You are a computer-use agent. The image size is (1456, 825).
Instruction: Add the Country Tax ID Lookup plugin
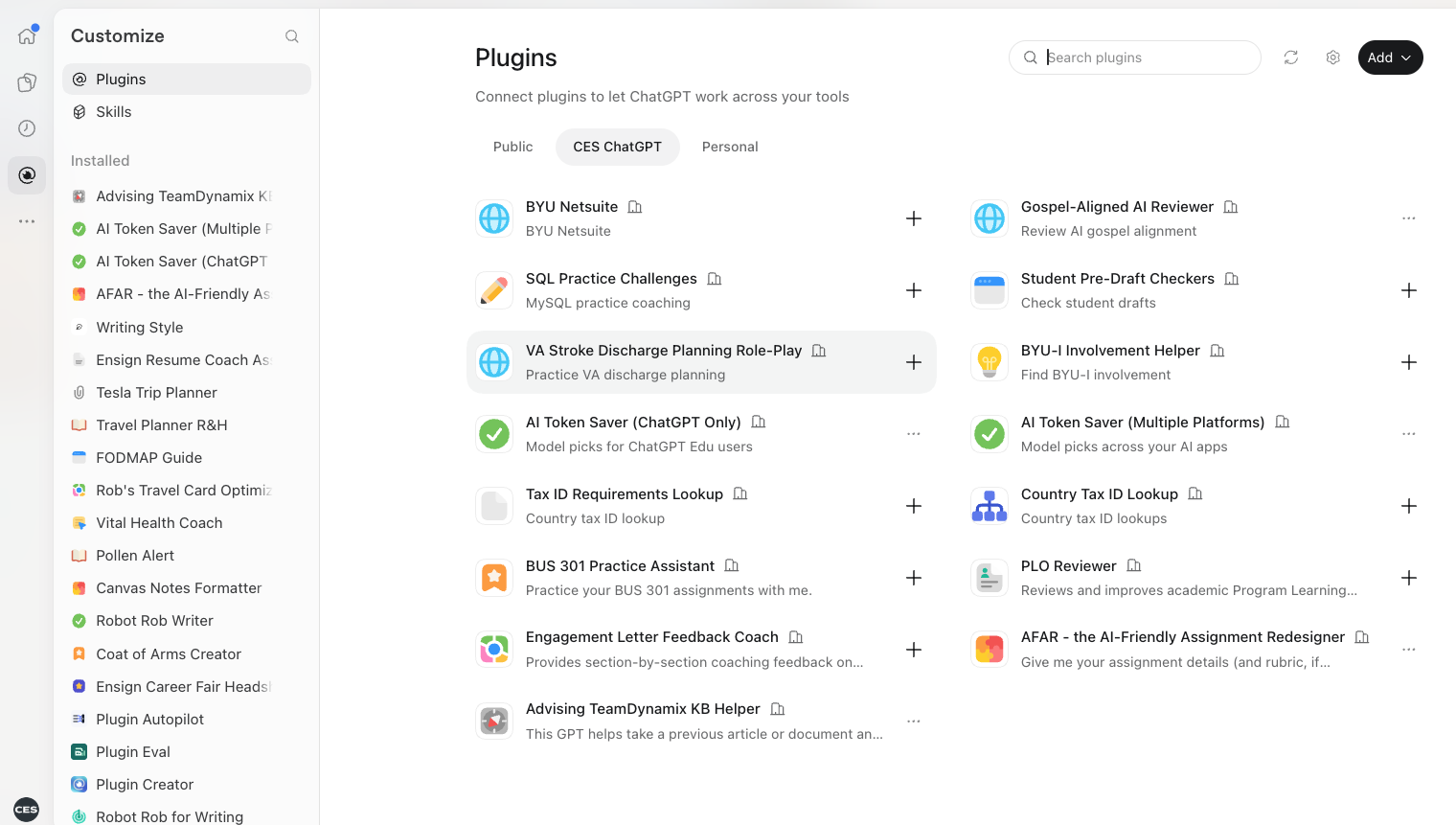click(1409, 506)
